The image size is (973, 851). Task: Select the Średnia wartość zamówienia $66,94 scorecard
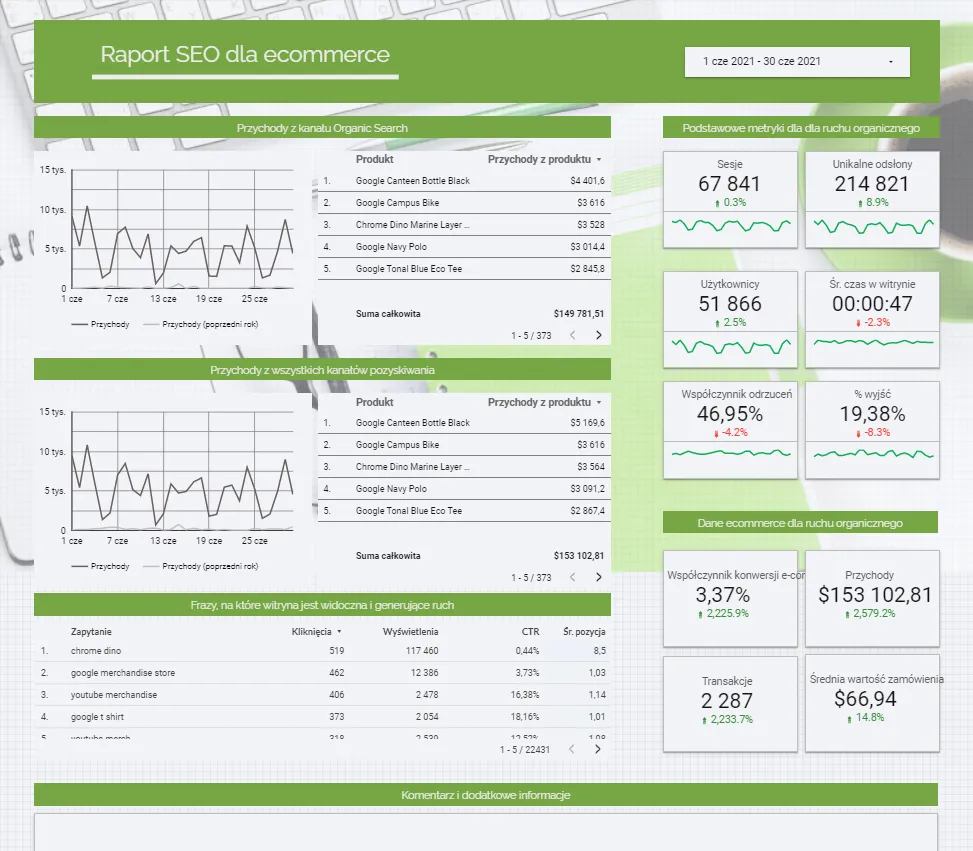click(872, 704)
